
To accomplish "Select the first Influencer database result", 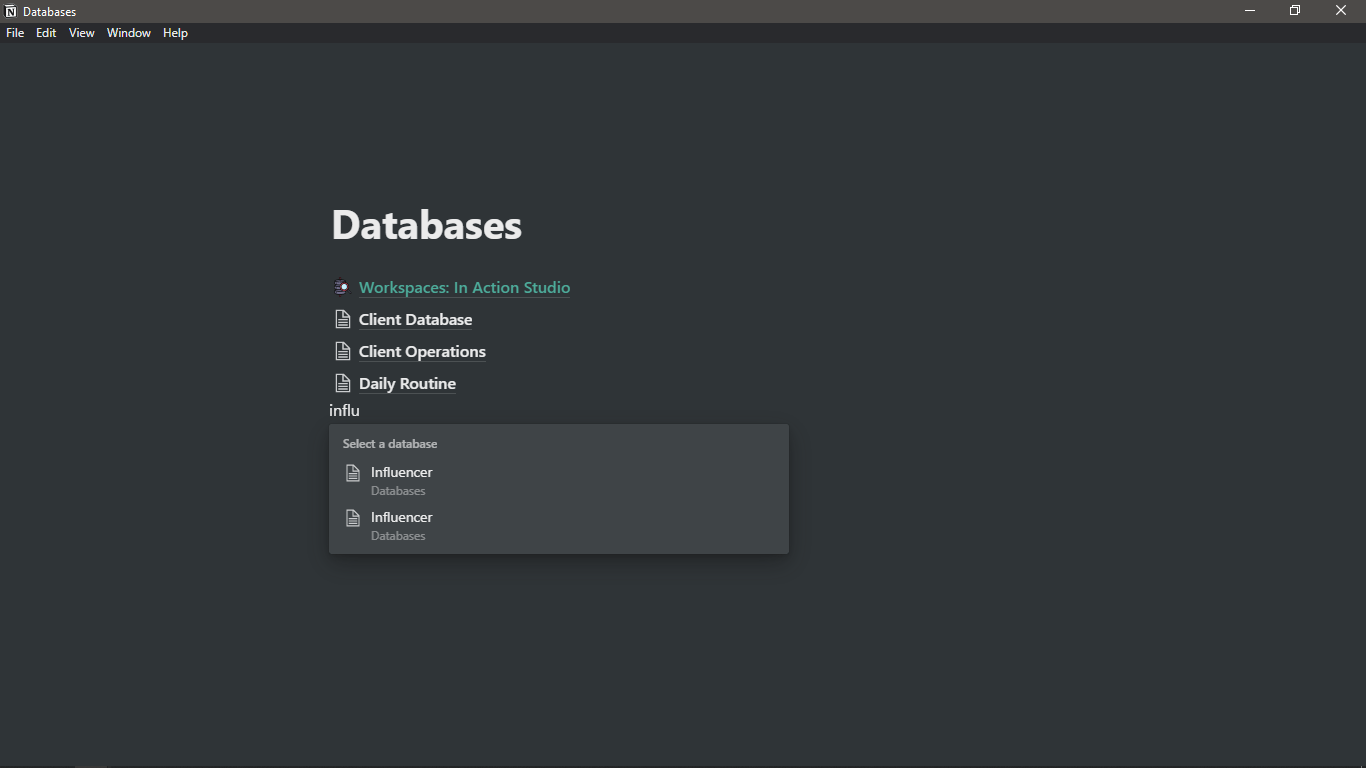I will tap(559, 480).
